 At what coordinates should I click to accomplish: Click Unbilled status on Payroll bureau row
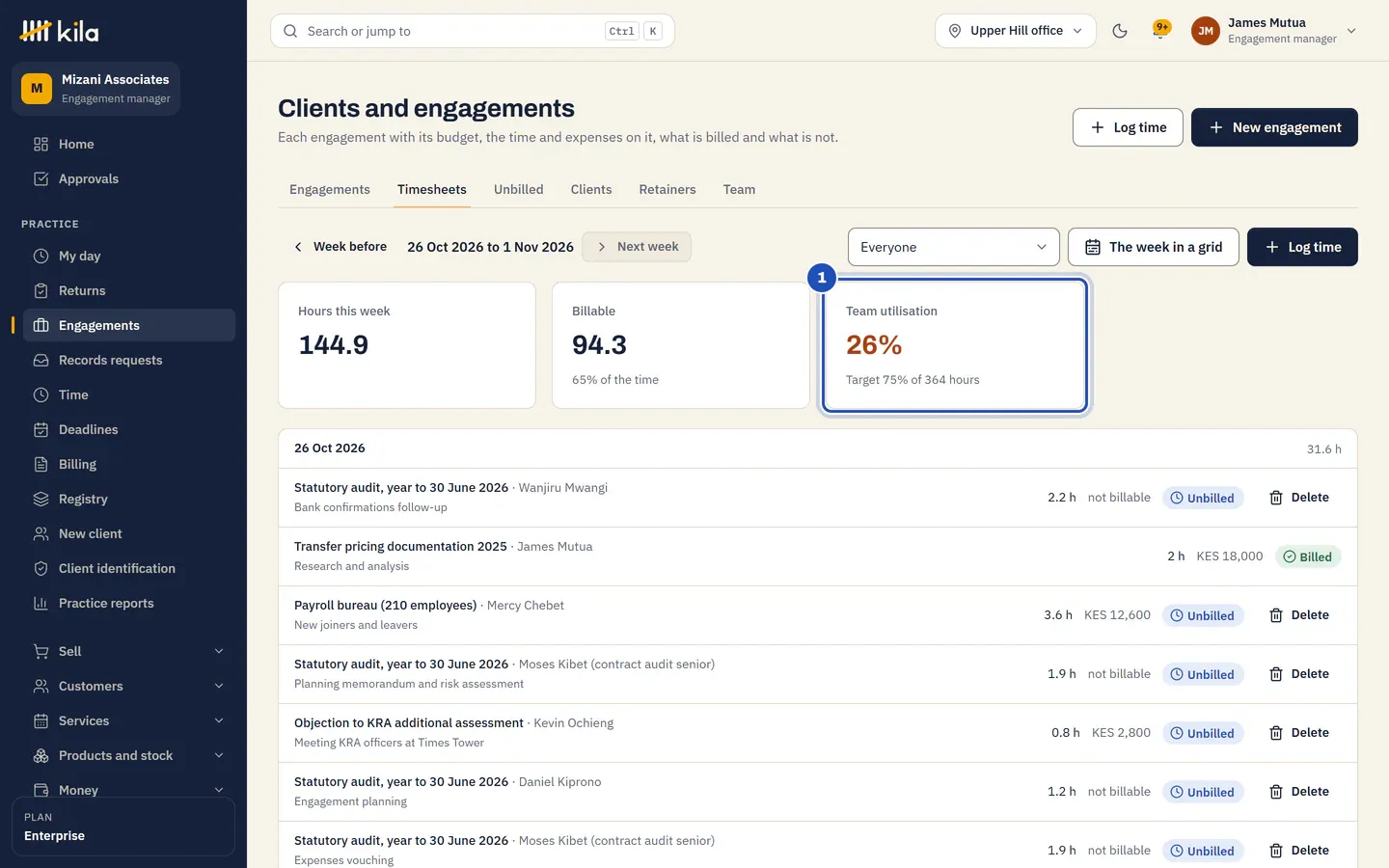pyautogui.click(x=1203, y=615)
